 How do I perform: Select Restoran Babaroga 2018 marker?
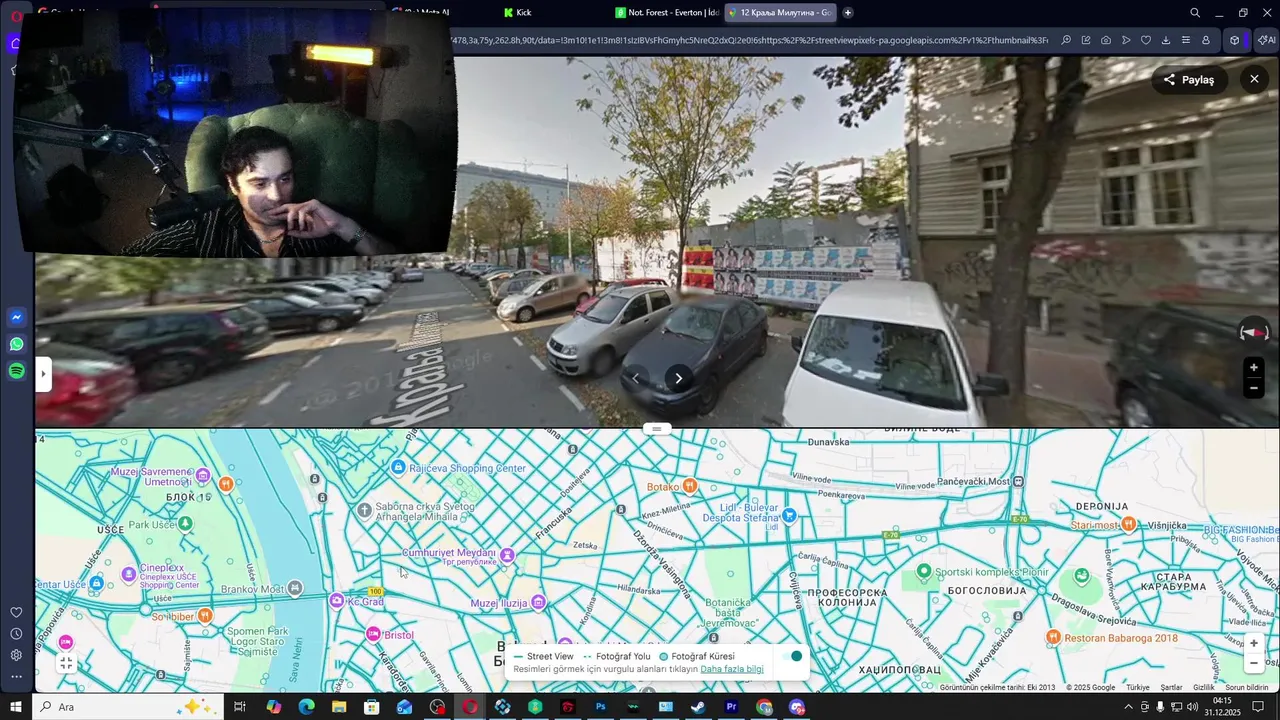pyautogui.click(x=1052, y=636)
